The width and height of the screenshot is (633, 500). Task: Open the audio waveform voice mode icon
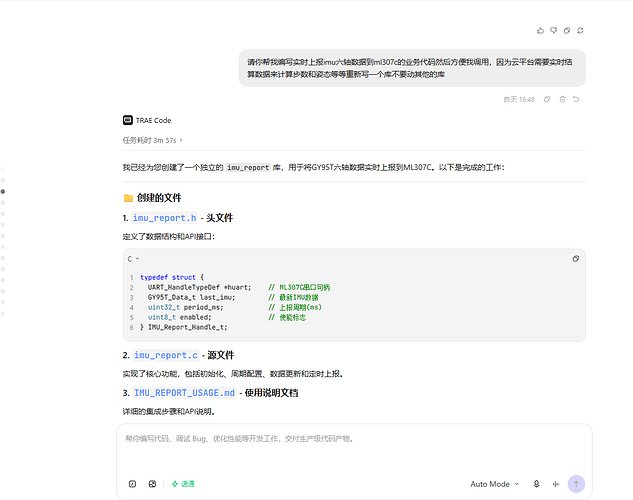point(556,484)
